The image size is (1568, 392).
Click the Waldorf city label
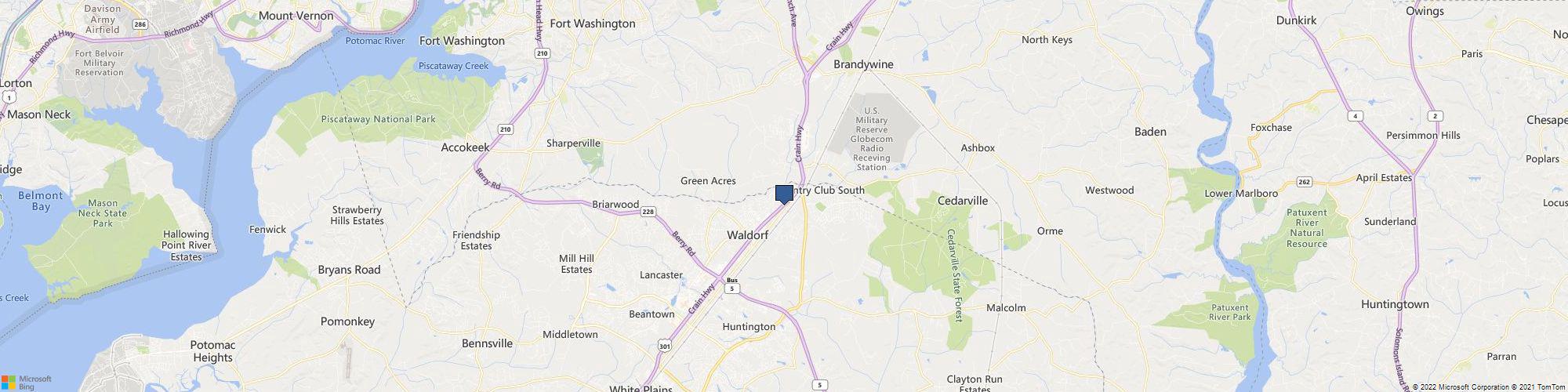[x=747, y=235]
